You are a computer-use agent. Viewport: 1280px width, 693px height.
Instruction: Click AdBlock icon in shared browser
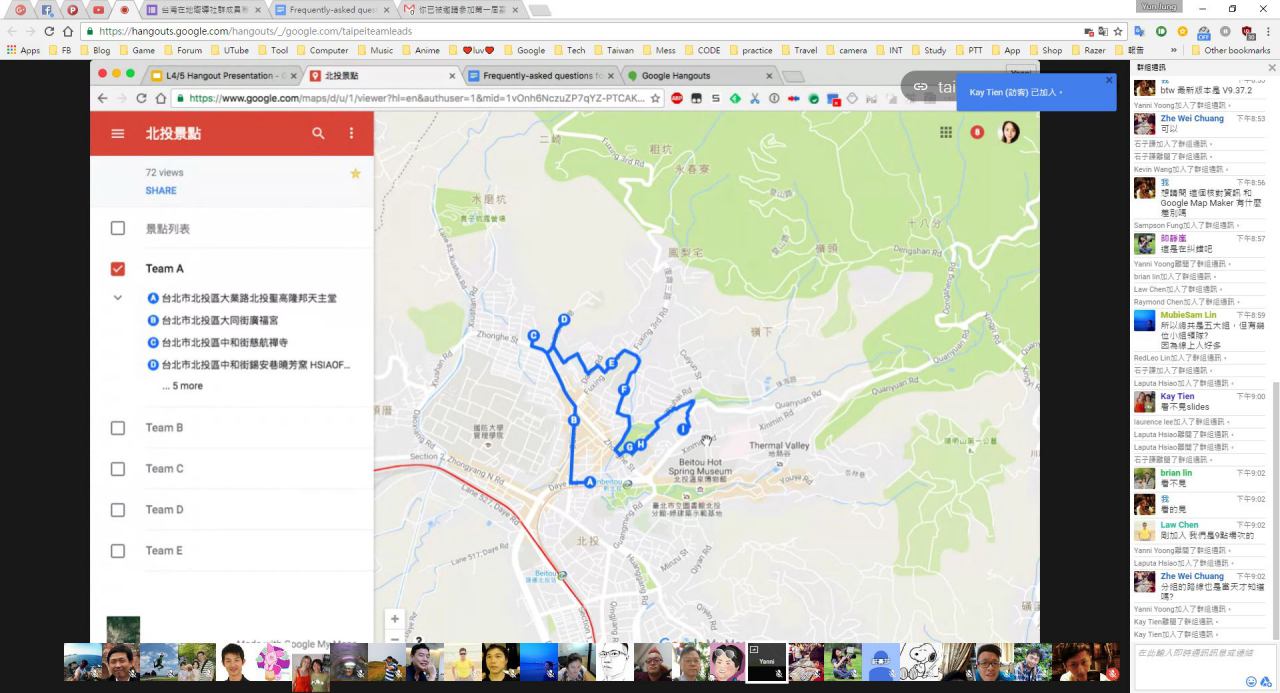[677, 98]
